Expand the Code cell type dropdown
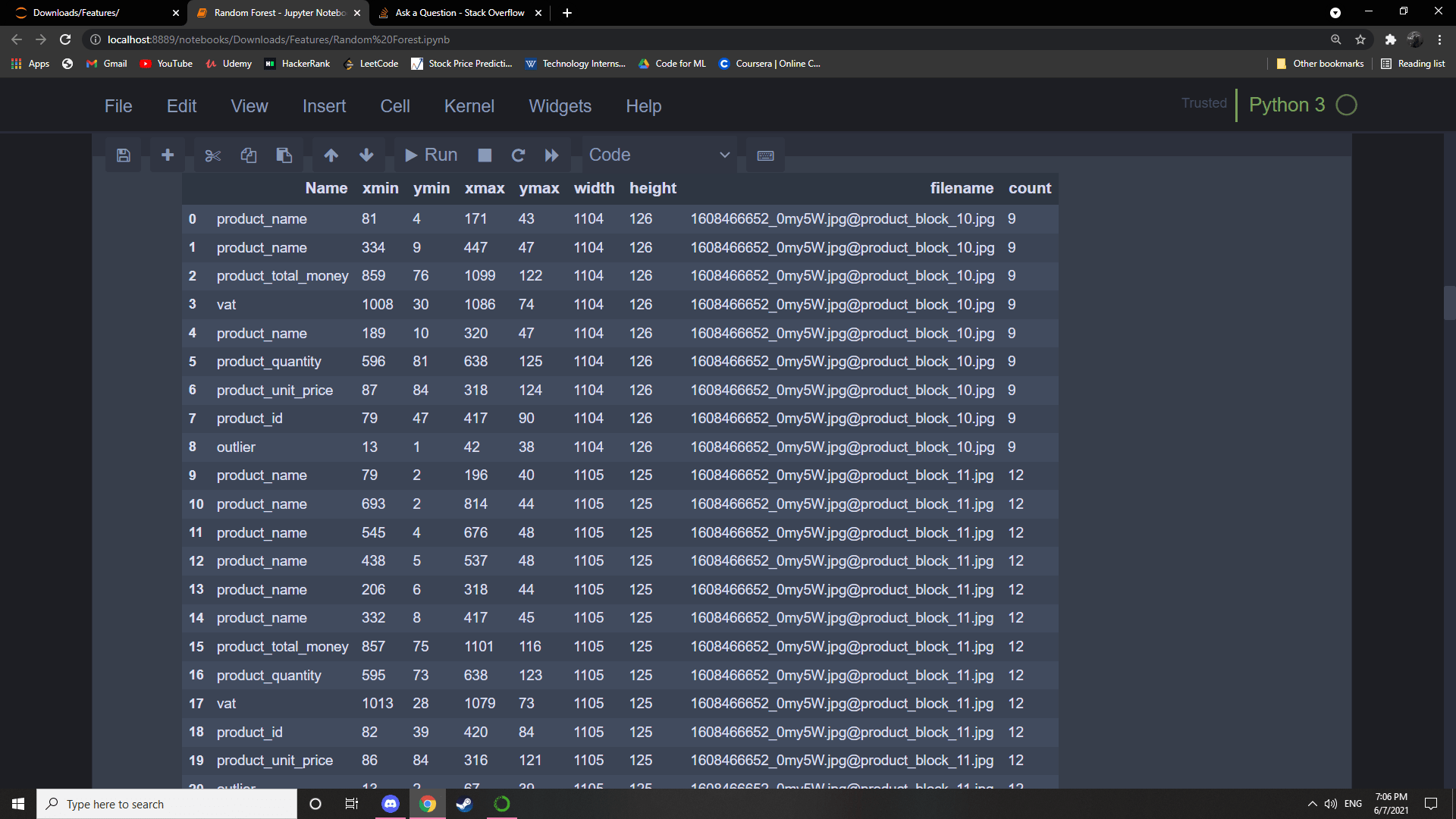1456x819 pixels. coord(658,155)
